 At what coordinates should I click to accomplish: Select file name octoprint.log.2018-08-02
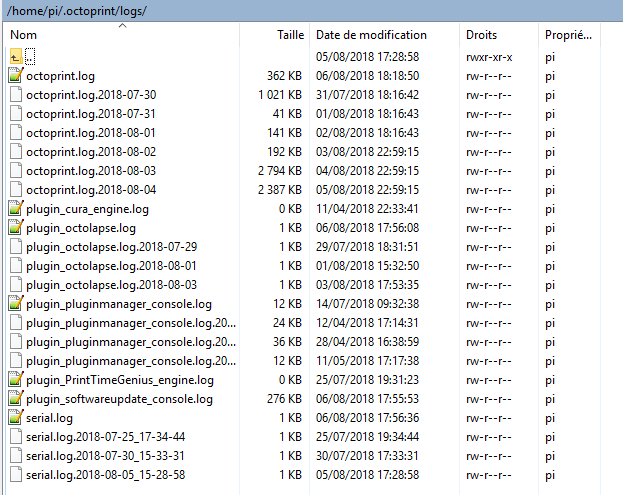click(91, 152)
